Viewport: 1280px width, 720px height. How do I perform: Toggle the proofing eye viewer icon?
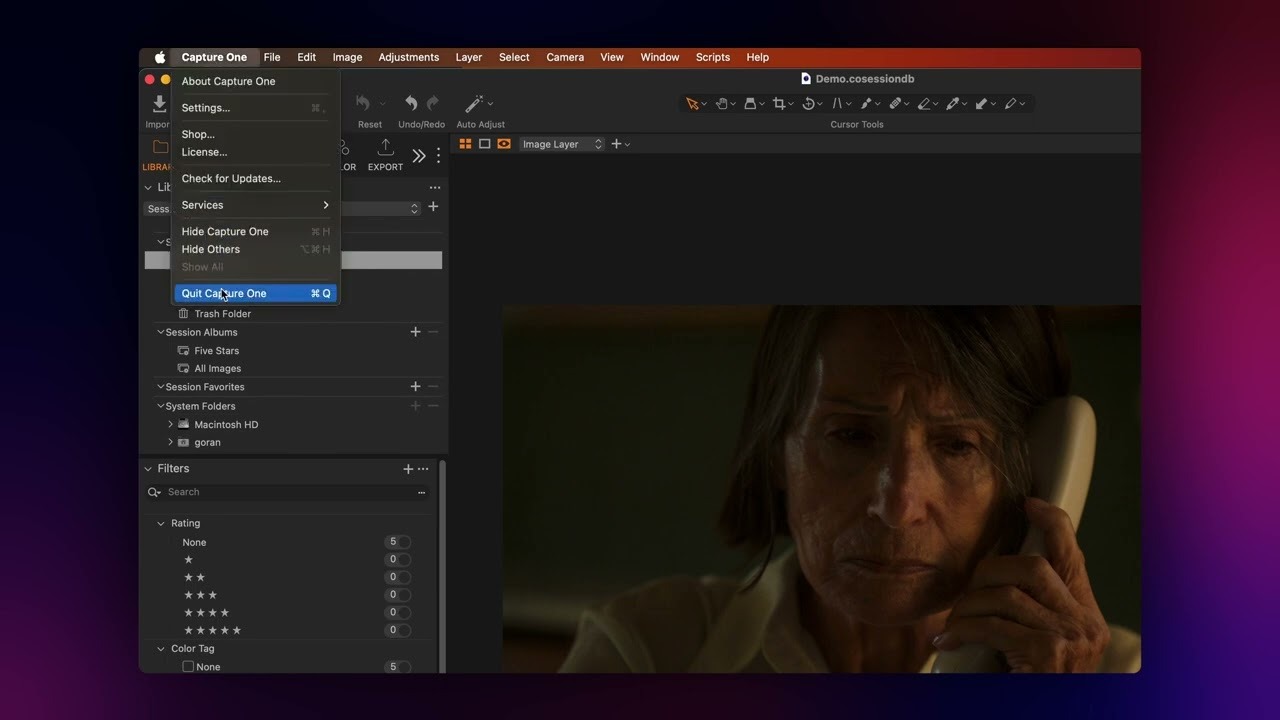[504, 144]
